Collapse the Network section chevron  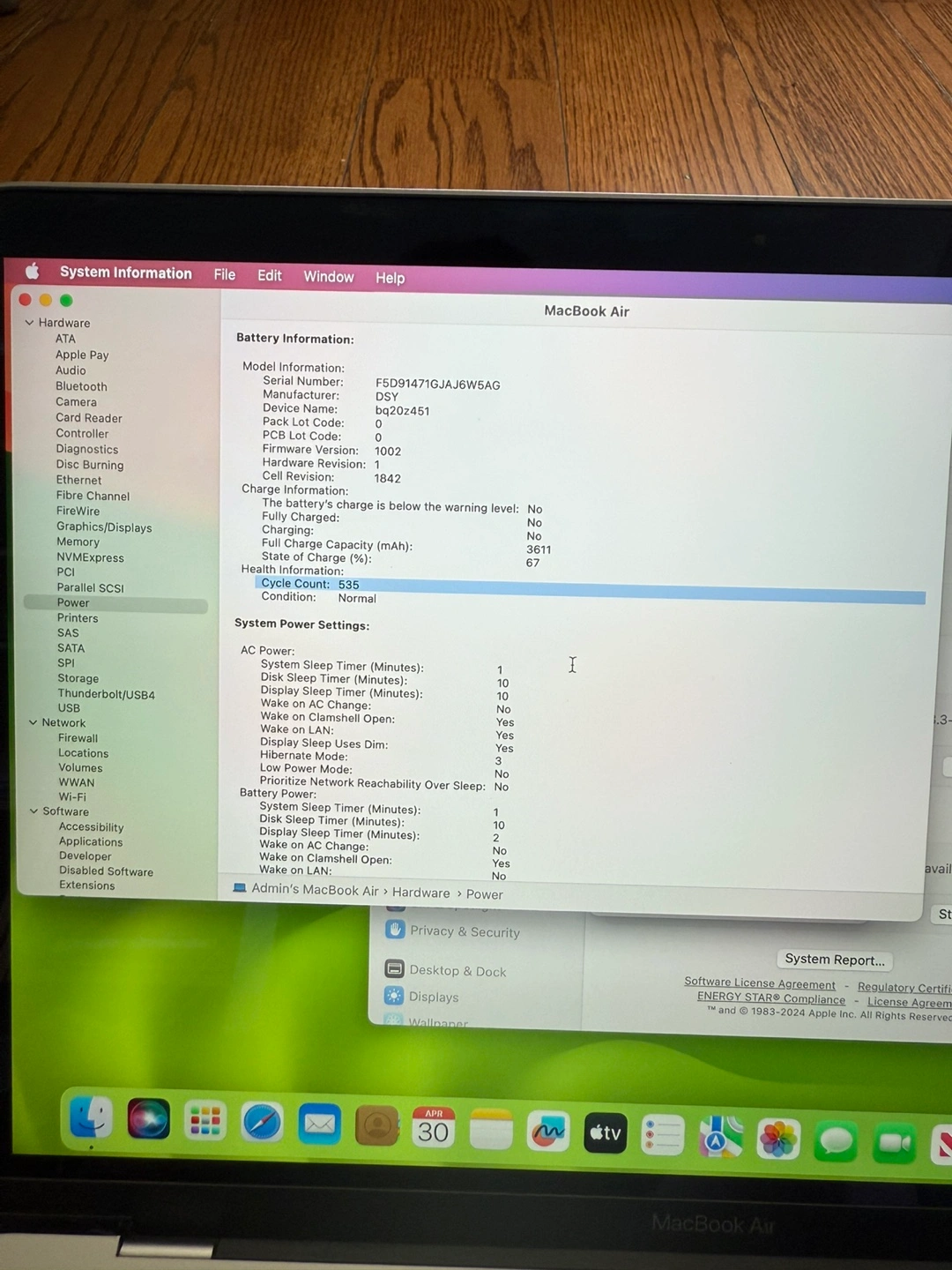coord(33,722)
